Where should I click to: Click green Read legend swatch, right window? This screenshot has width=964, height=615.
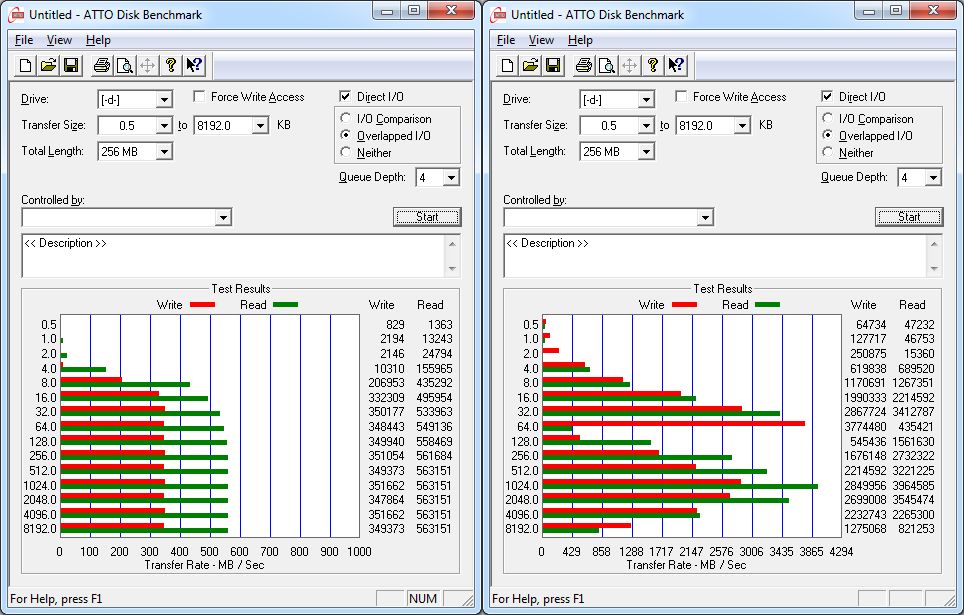(x=767, y=304)
